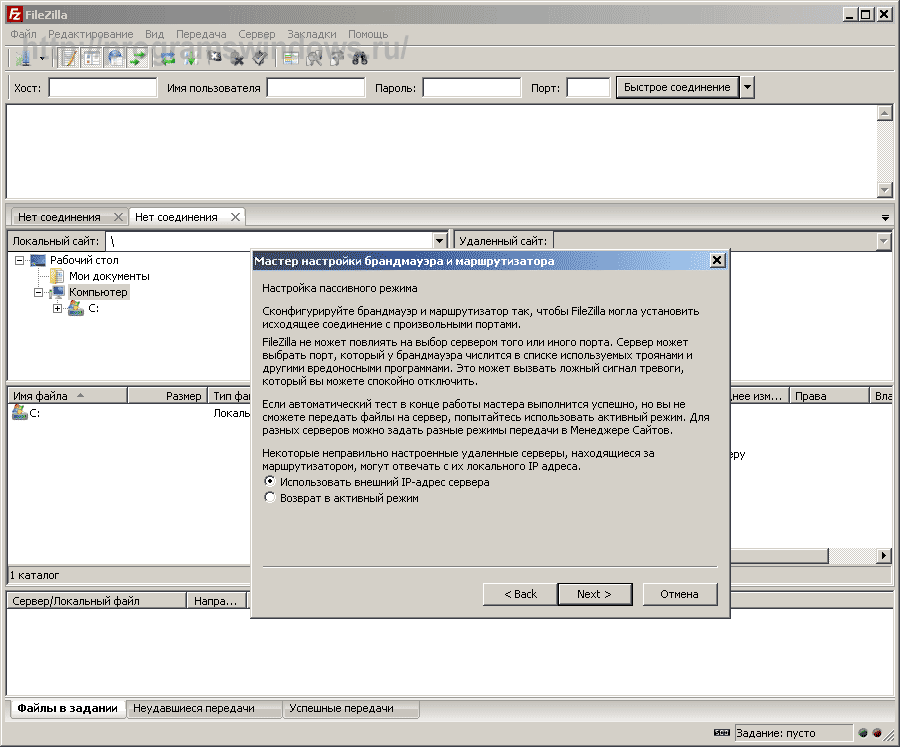
Task: Click the refresh file lists icon
Action: (x=168, y=58)
